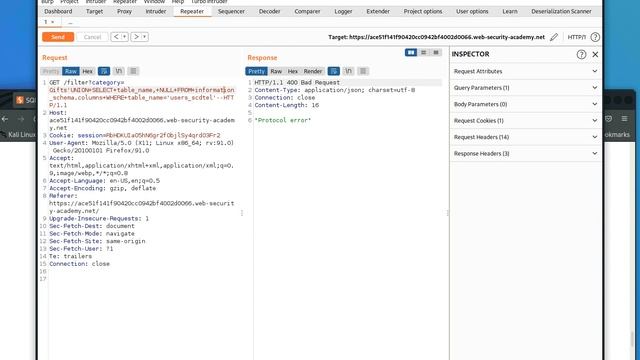Click back arrow in background browser window

tap(5, 119)
